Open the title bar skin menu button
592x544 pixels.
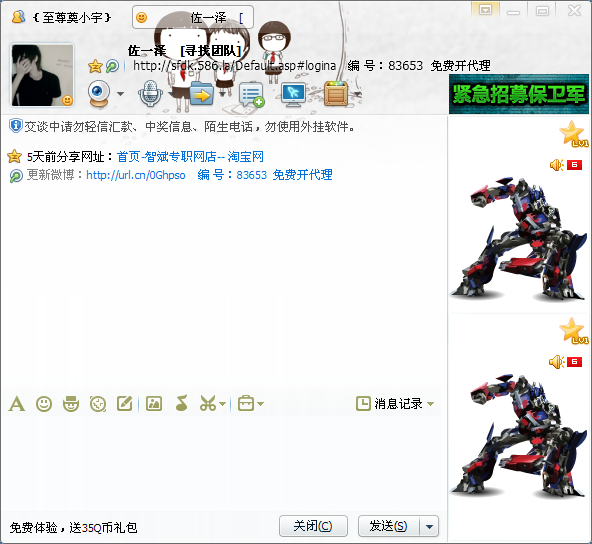click(485, 10)
